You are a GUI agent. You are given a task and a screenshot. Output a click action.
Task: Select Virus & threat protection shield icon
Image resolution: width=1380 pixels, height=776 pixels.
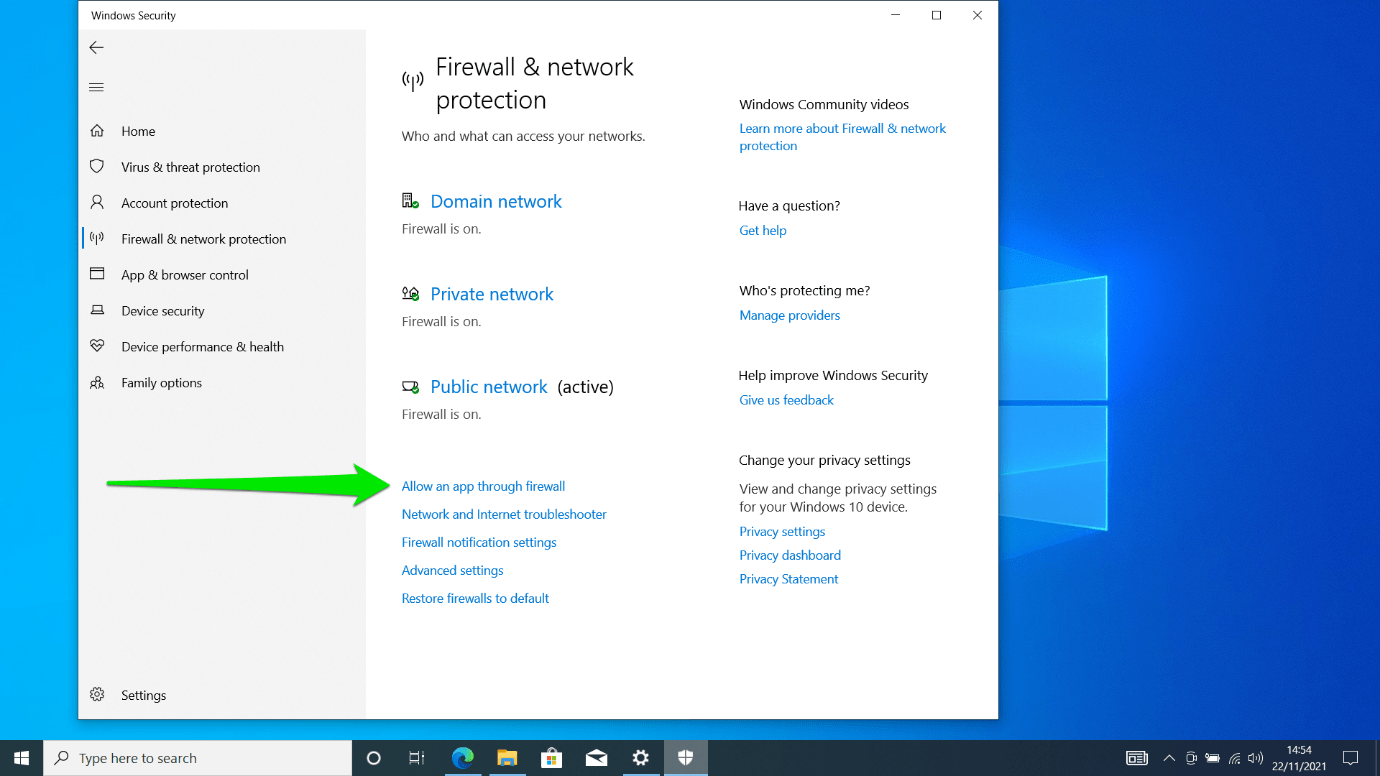(97, 166)
